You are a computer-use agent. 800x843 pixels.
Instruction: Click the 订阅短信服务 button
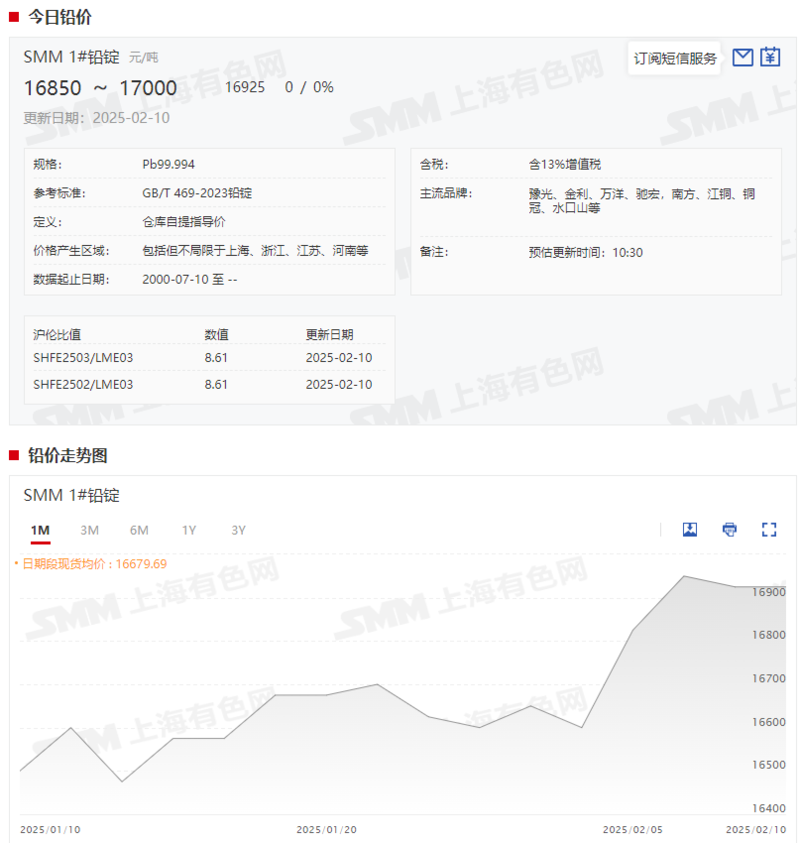[x=674, y=57]
